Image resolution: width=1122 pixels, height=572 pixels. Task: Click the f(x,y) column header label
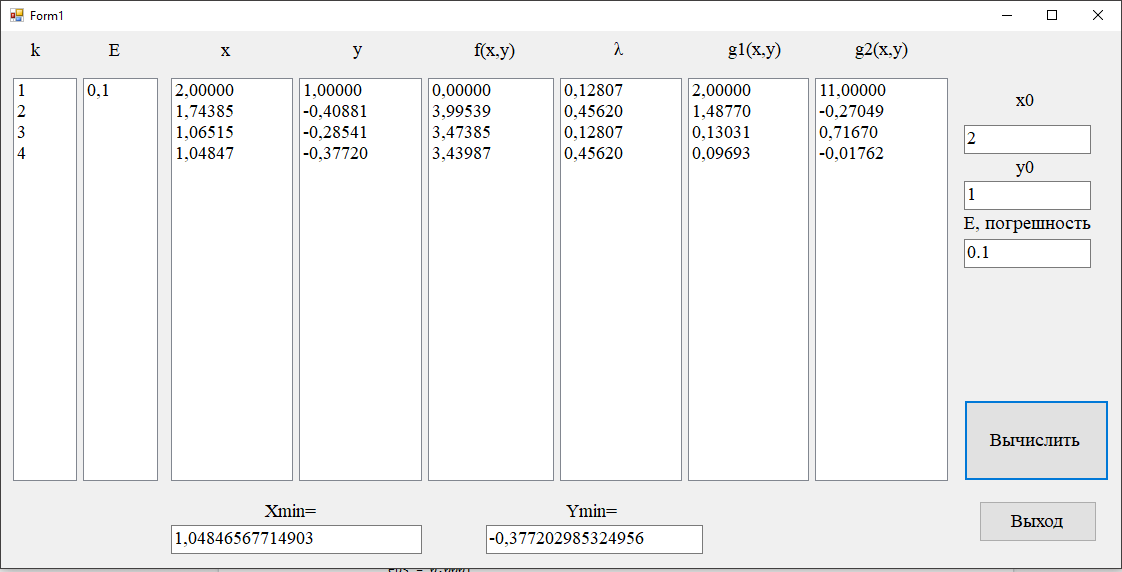pos(494,50)
